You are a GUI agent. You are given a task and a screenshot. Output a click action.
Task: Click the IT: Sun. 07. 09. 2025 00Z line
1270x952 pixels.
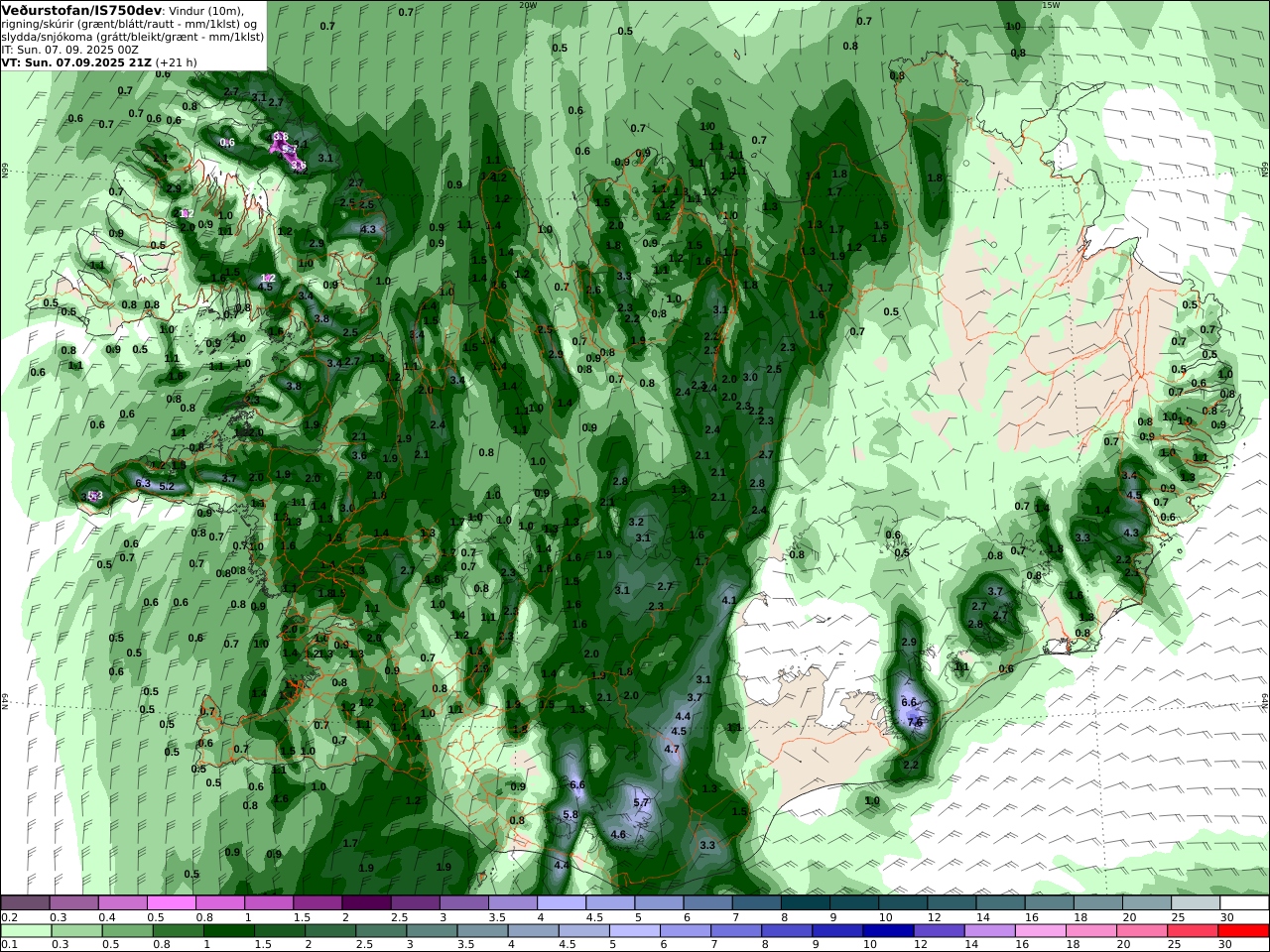coord(70,49)
